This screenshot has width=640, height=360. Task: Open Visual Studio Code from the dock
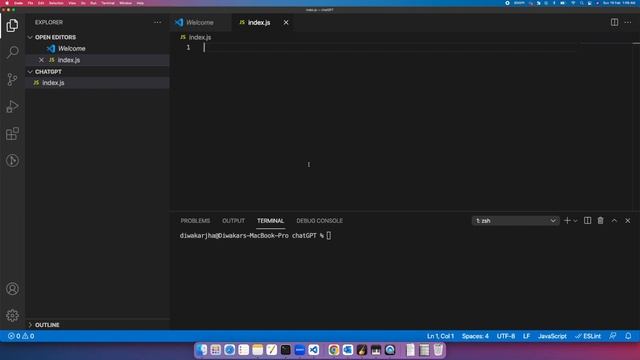coord(313,350)
